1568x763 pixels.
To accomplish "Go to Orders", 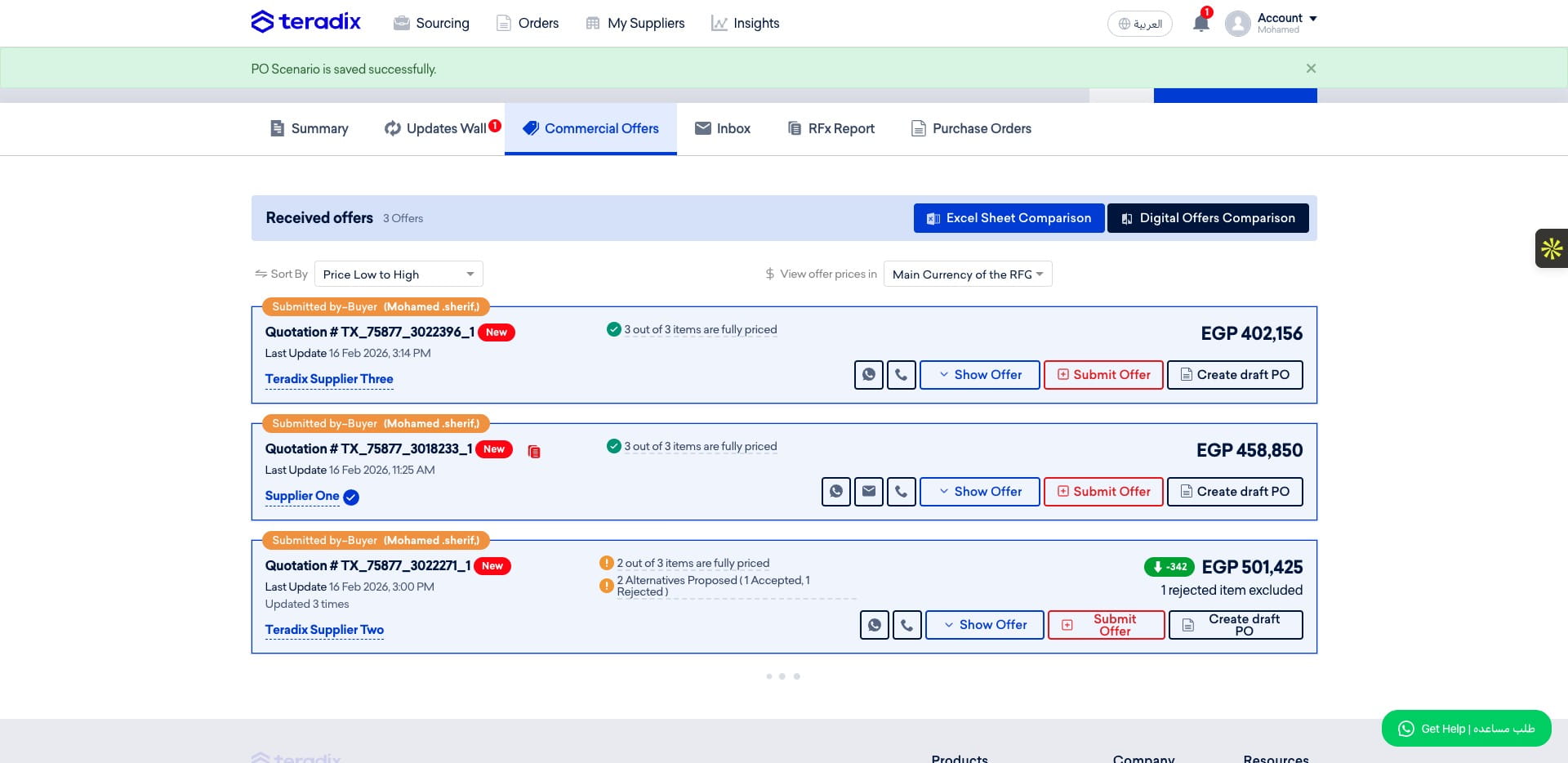I will [x=528, y=23].
